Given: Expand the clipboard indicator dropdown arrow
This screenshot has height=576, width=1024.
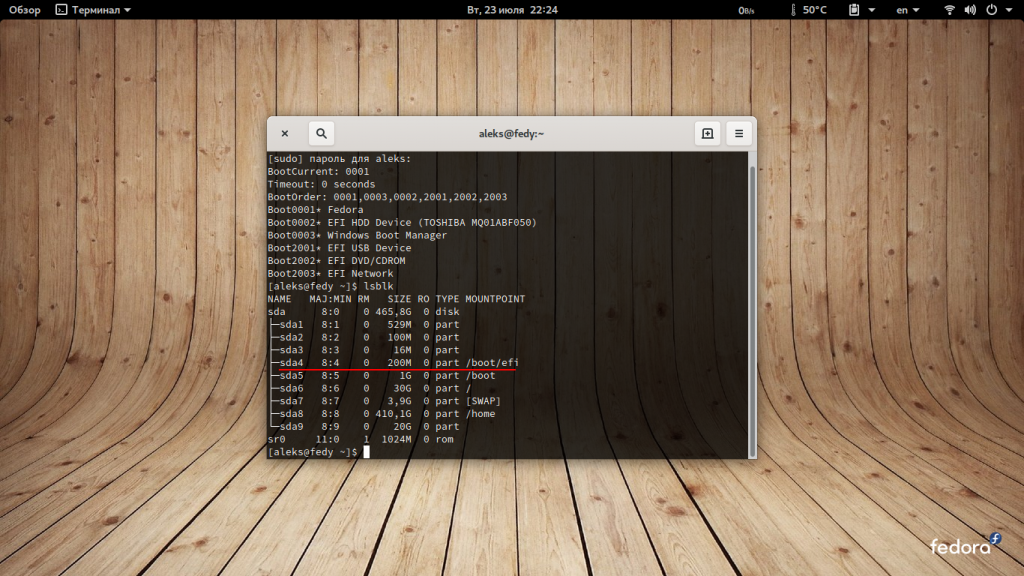Looking at the screenshot, I should [x=871, y=10].
